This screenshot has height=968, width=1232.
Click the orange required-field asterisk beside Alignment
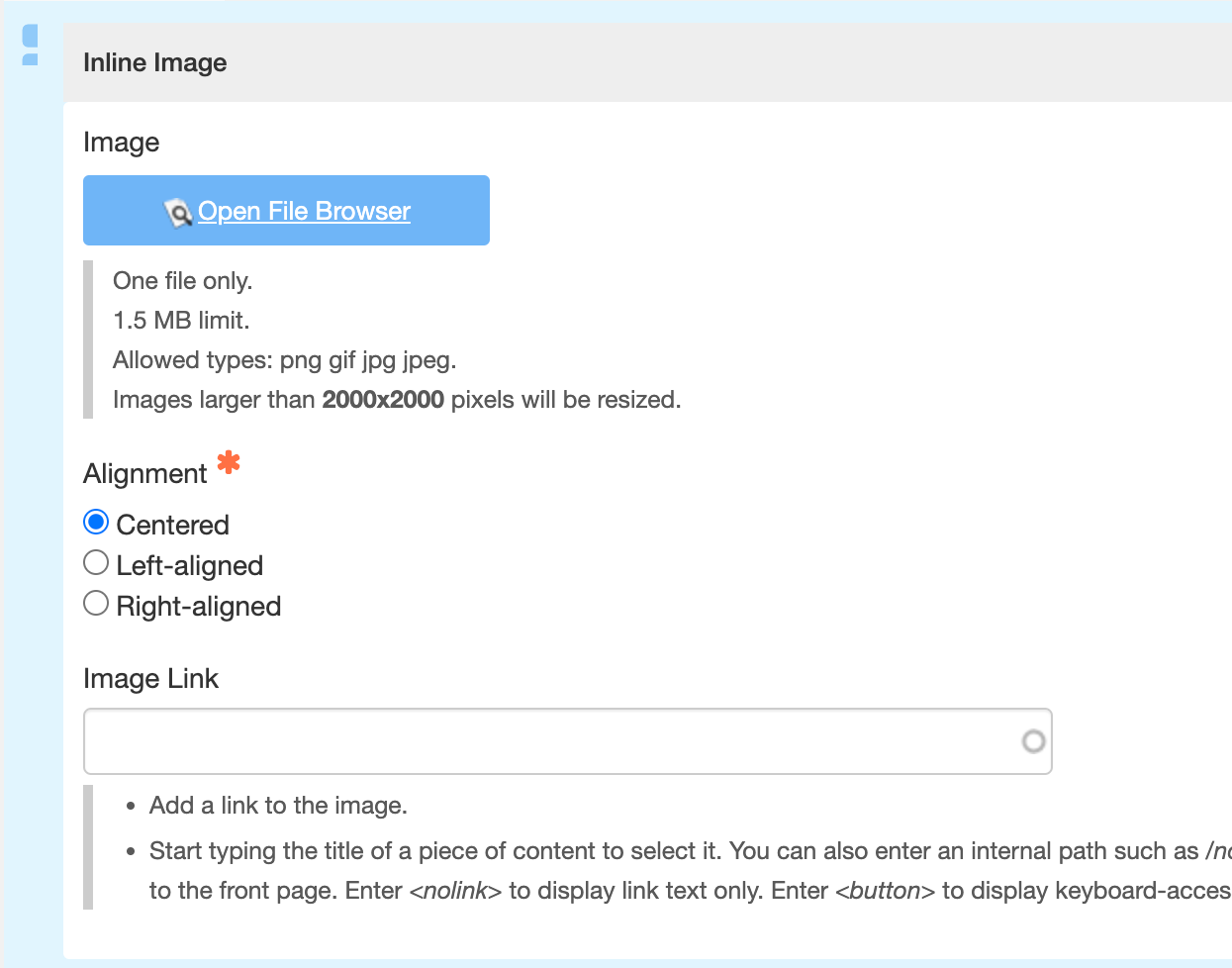pos(227,464)
